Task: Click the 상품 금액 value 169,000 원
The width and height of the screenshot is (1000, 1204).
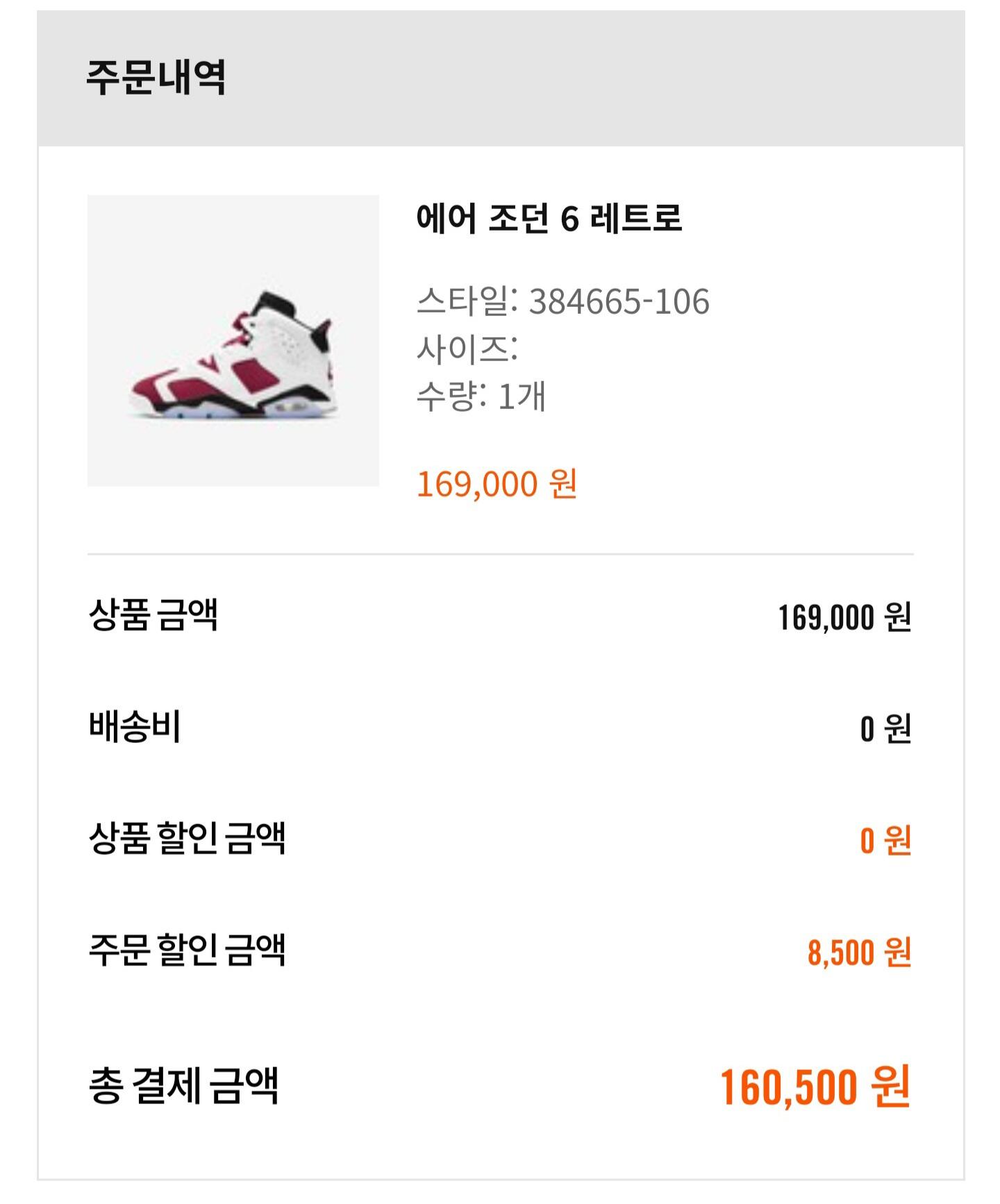Action: coord(844,617)
